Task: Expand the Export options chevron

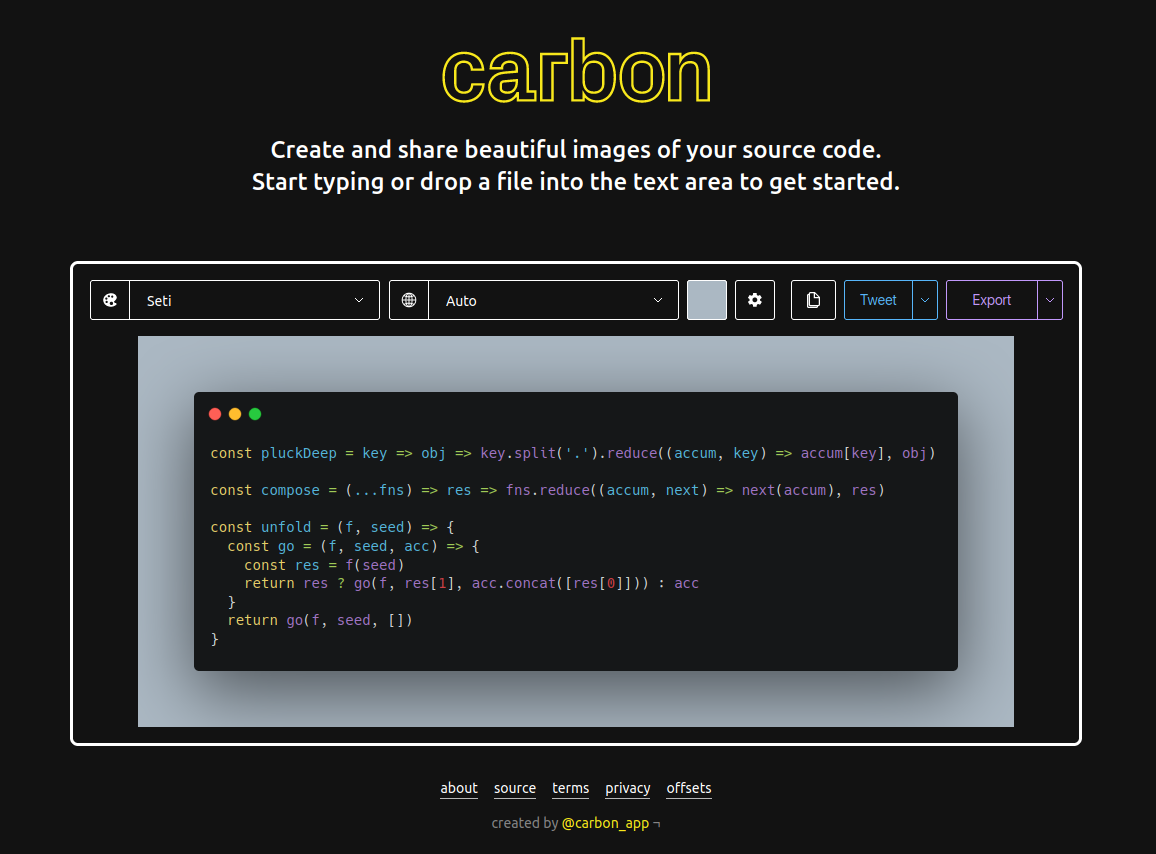Action: pos(1050,300)
